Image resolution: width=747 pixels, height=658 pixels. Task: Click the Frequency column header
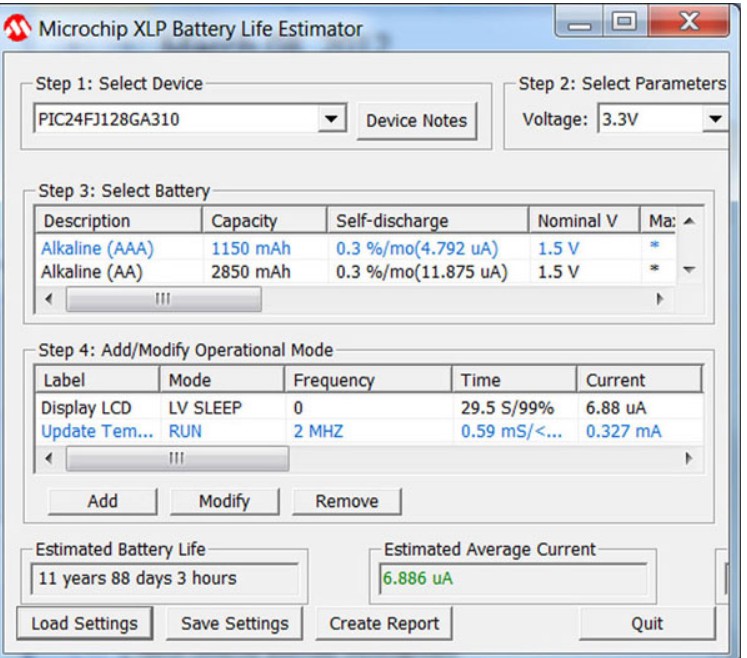[368, 380]
